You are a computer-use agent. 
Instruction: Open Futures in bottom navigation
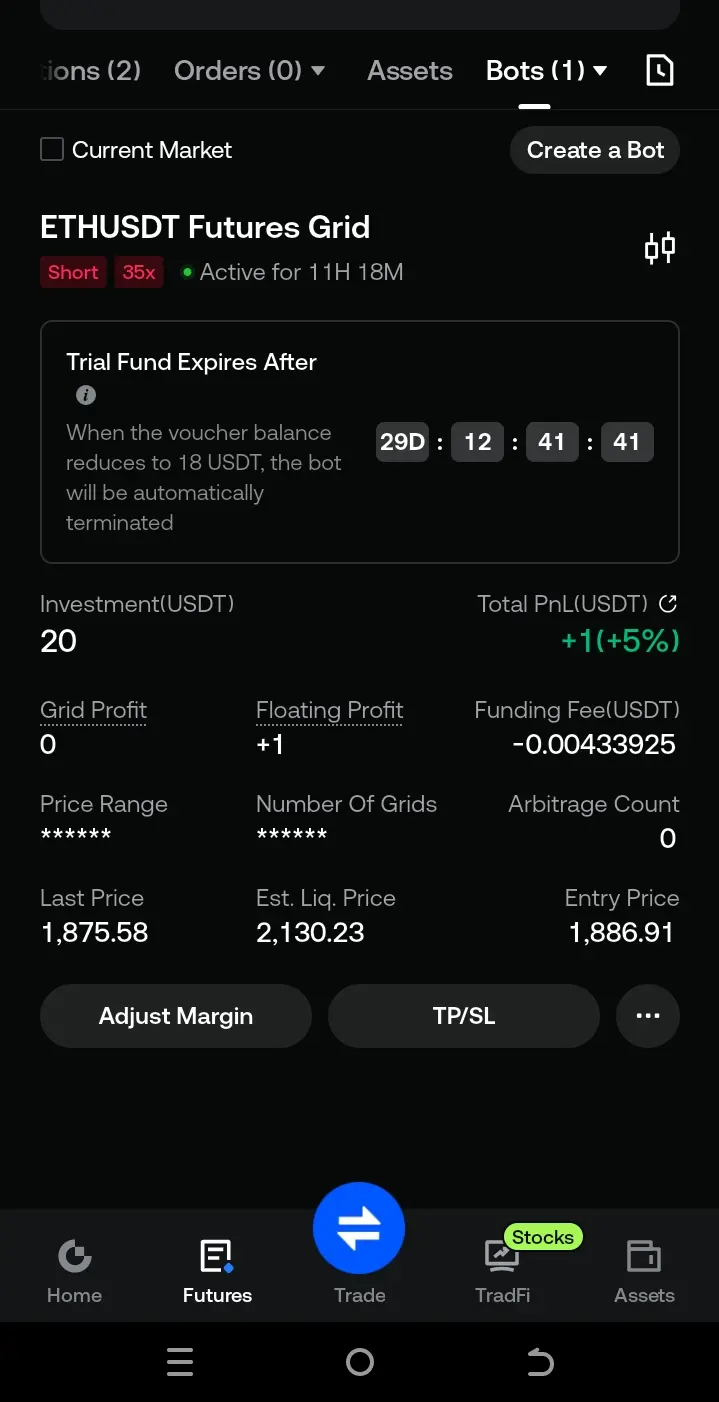[217, 1271]
